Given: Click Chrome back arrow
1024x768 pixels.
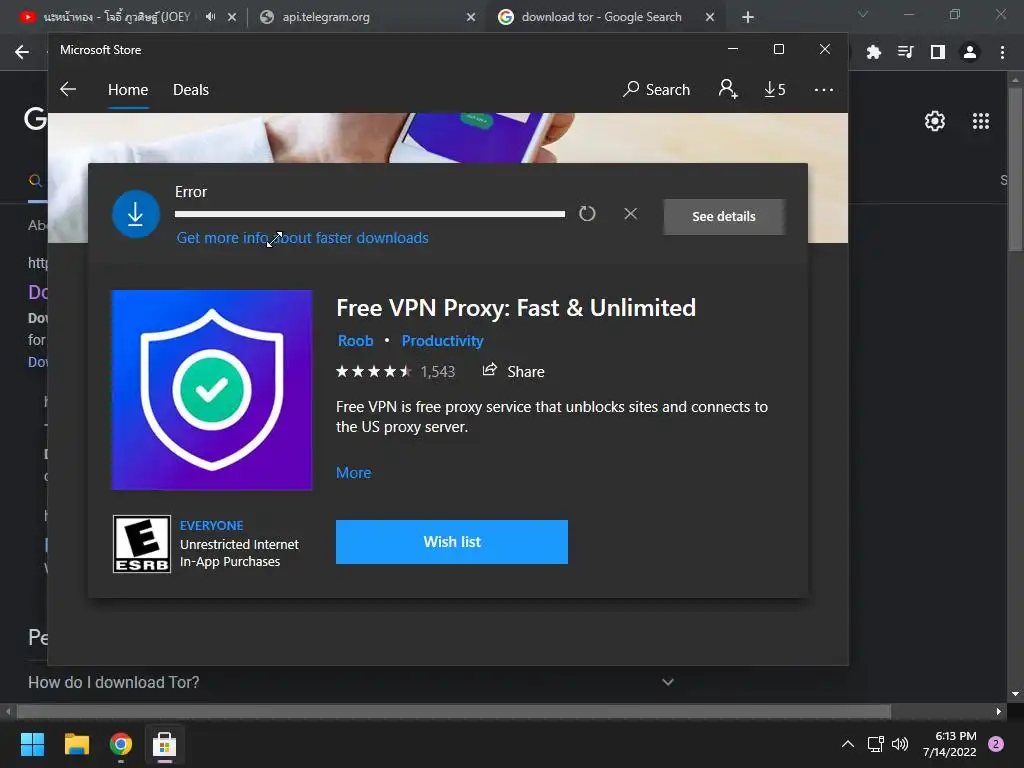Looking at the screenshot, I should point(22,52).
